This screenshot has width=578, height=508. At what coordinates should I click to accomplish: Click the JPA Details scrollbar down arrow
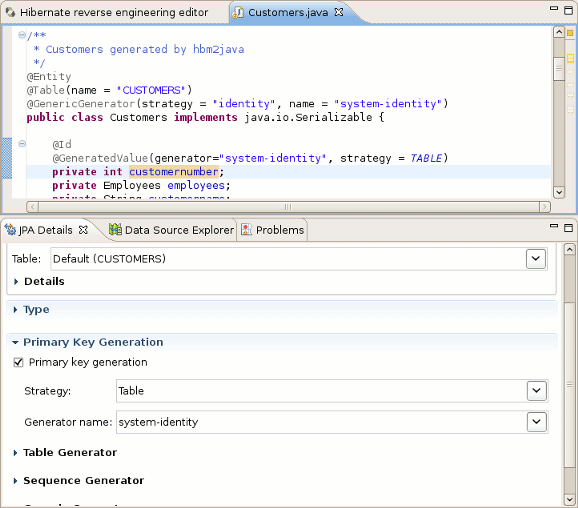click(x=570, y=500)
